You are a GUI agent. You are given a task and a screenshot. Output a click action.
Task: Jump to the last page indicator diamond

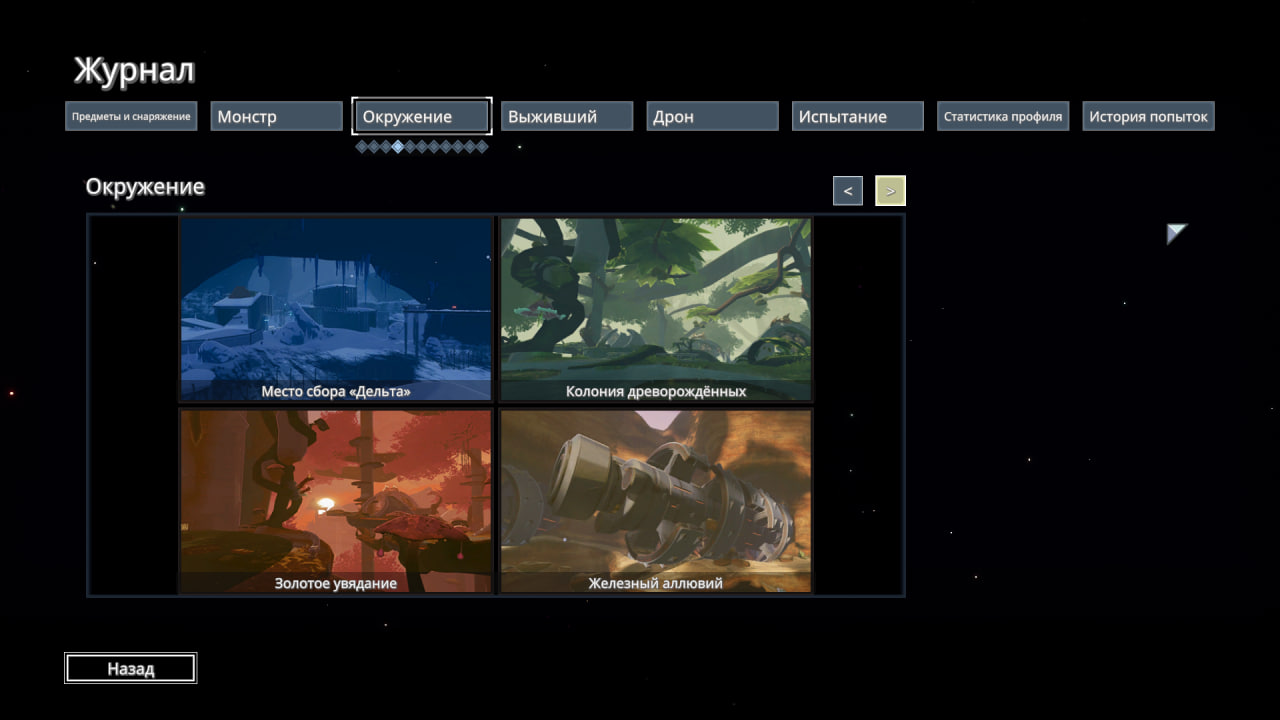(482, 147)
